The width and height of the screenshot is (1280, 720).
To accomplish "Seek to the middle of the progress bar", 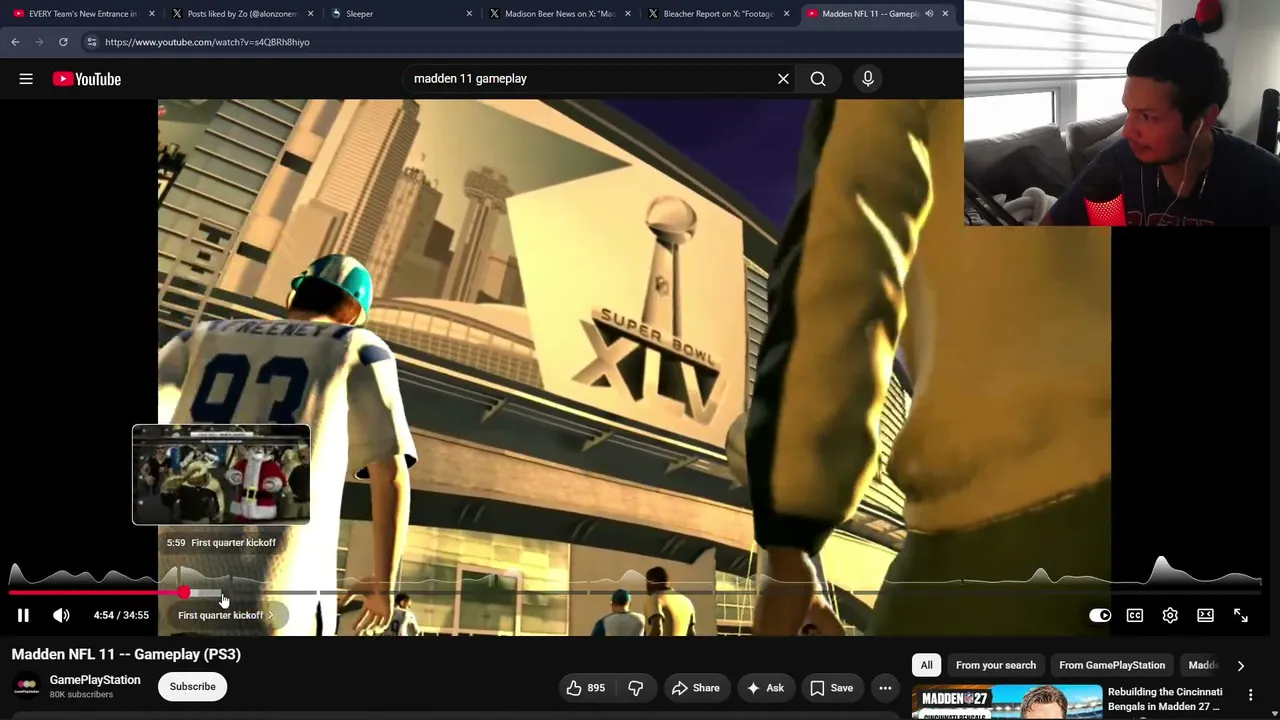I will pos(635,594).
